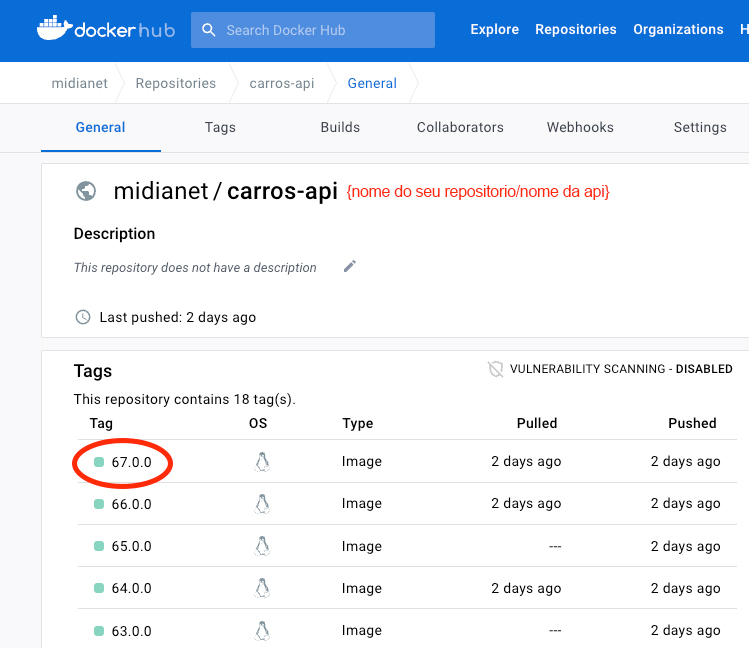The image size is (749, 648).
Task: Click the pencil icon to edit description
Action: tap(349, 266)
